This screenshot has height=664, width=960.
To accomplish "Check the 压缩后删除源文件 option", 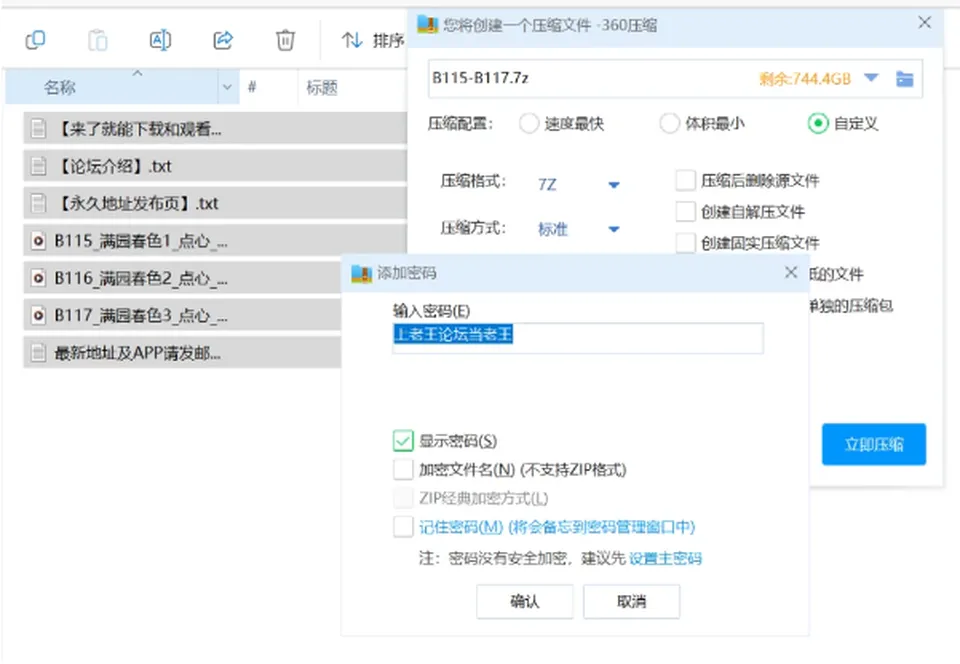I will coord(685,181).
